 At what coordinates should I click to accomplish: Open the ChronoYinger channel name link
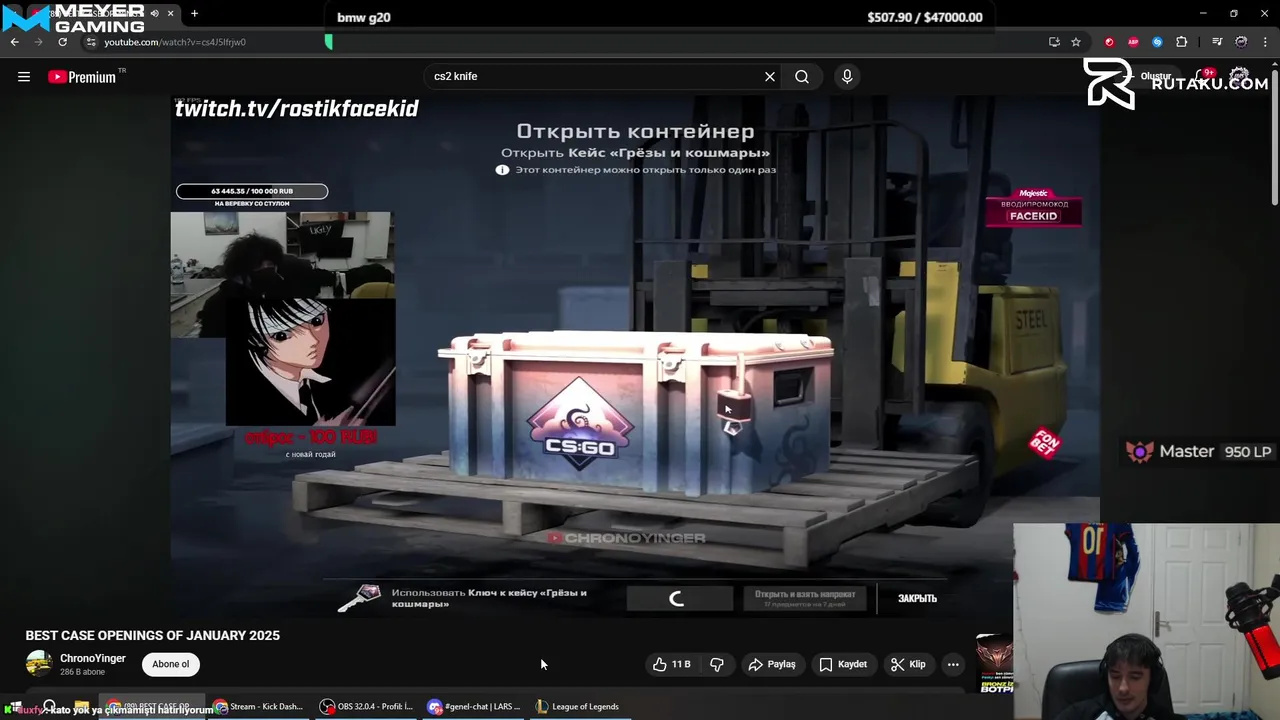pos(93,658)
